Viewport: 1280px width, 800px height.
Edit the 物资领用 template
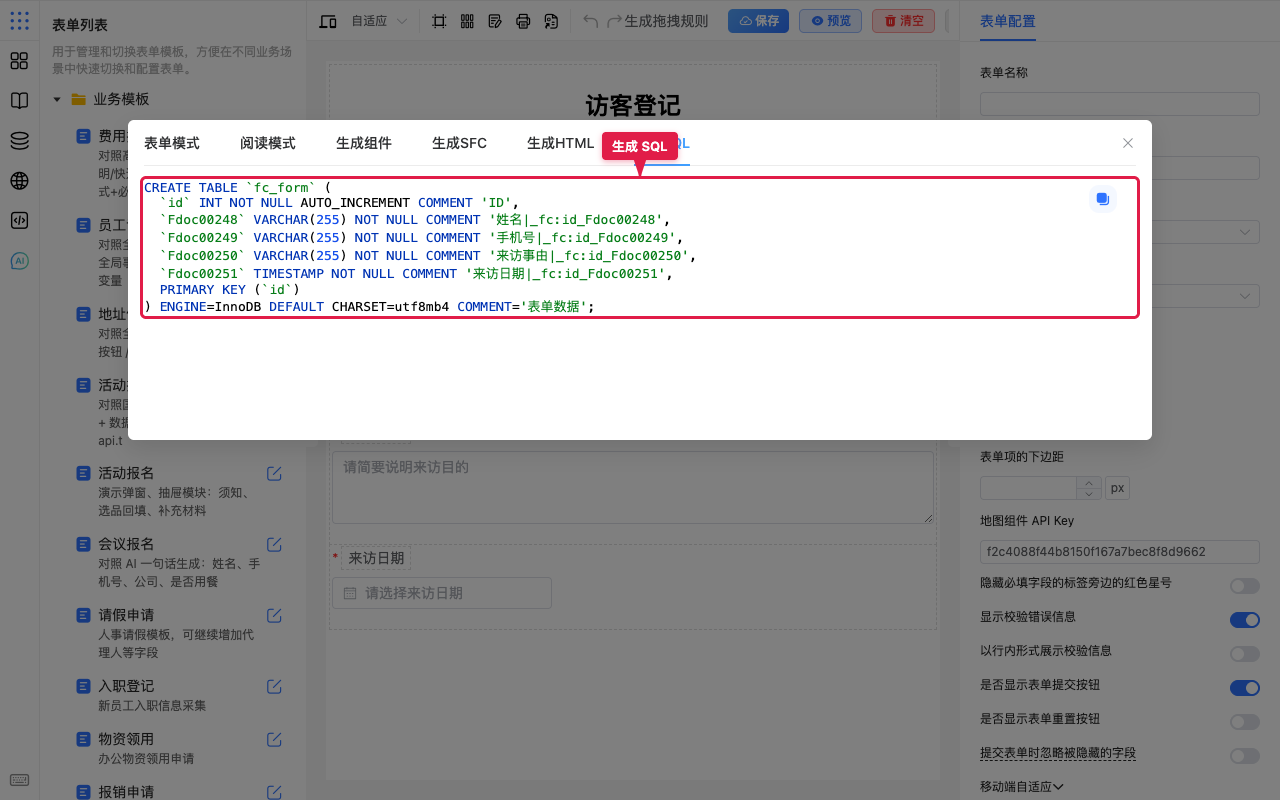click(x=274, y=739)
